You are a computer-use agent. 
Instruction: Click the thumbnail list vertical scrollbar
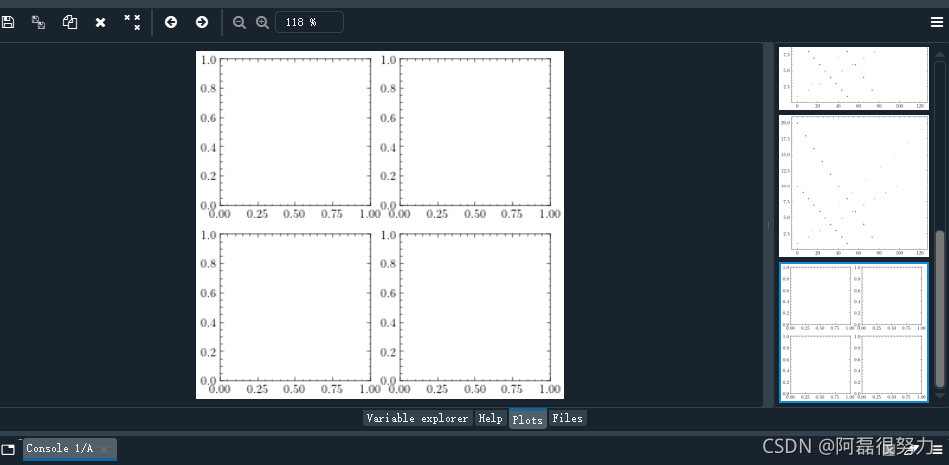click(939, 310)
